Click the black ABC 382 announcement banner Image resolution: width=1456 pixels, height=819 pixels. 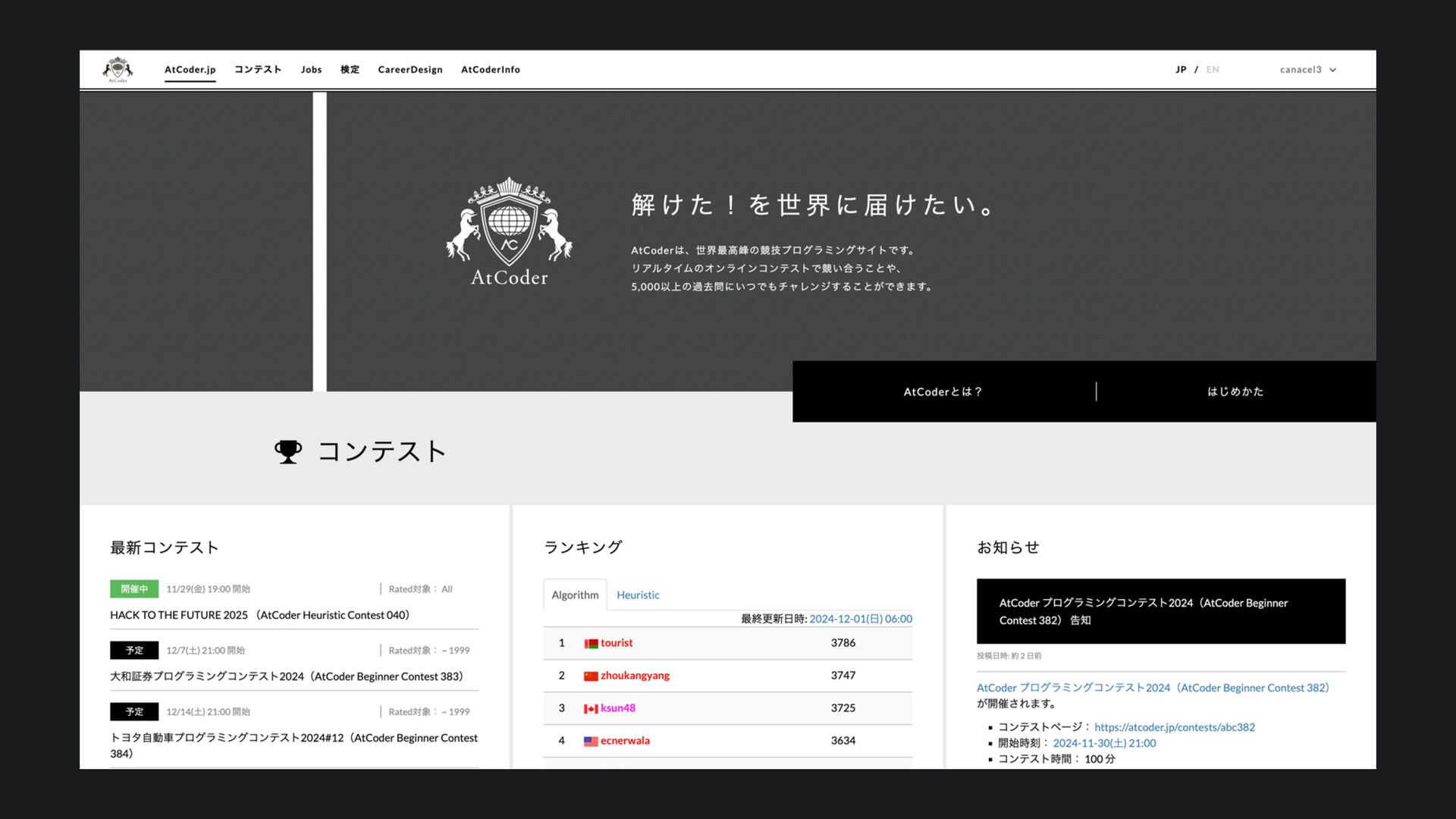coord(1160,611)
